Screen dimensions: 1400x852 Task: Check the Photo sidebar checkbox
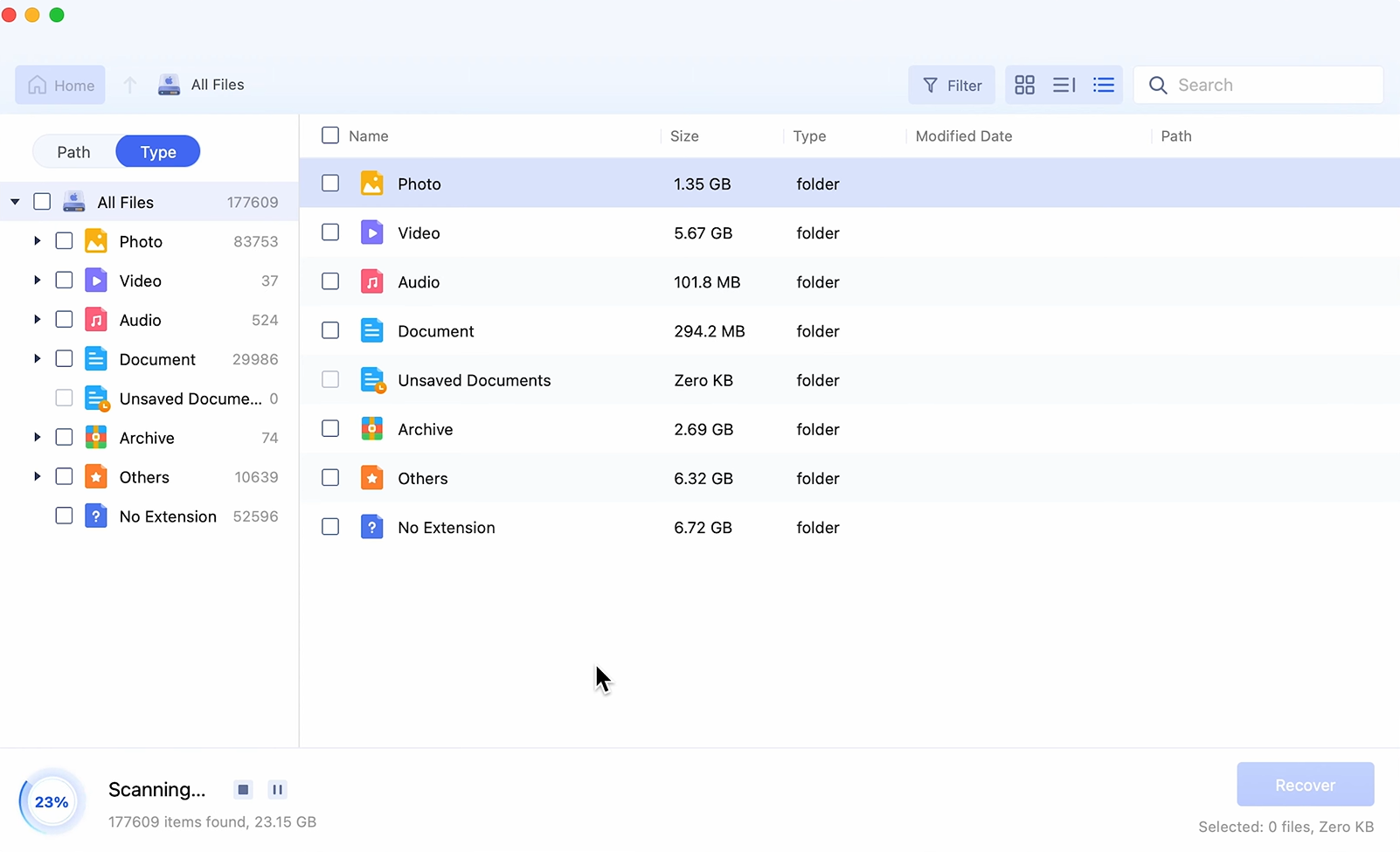64,241
